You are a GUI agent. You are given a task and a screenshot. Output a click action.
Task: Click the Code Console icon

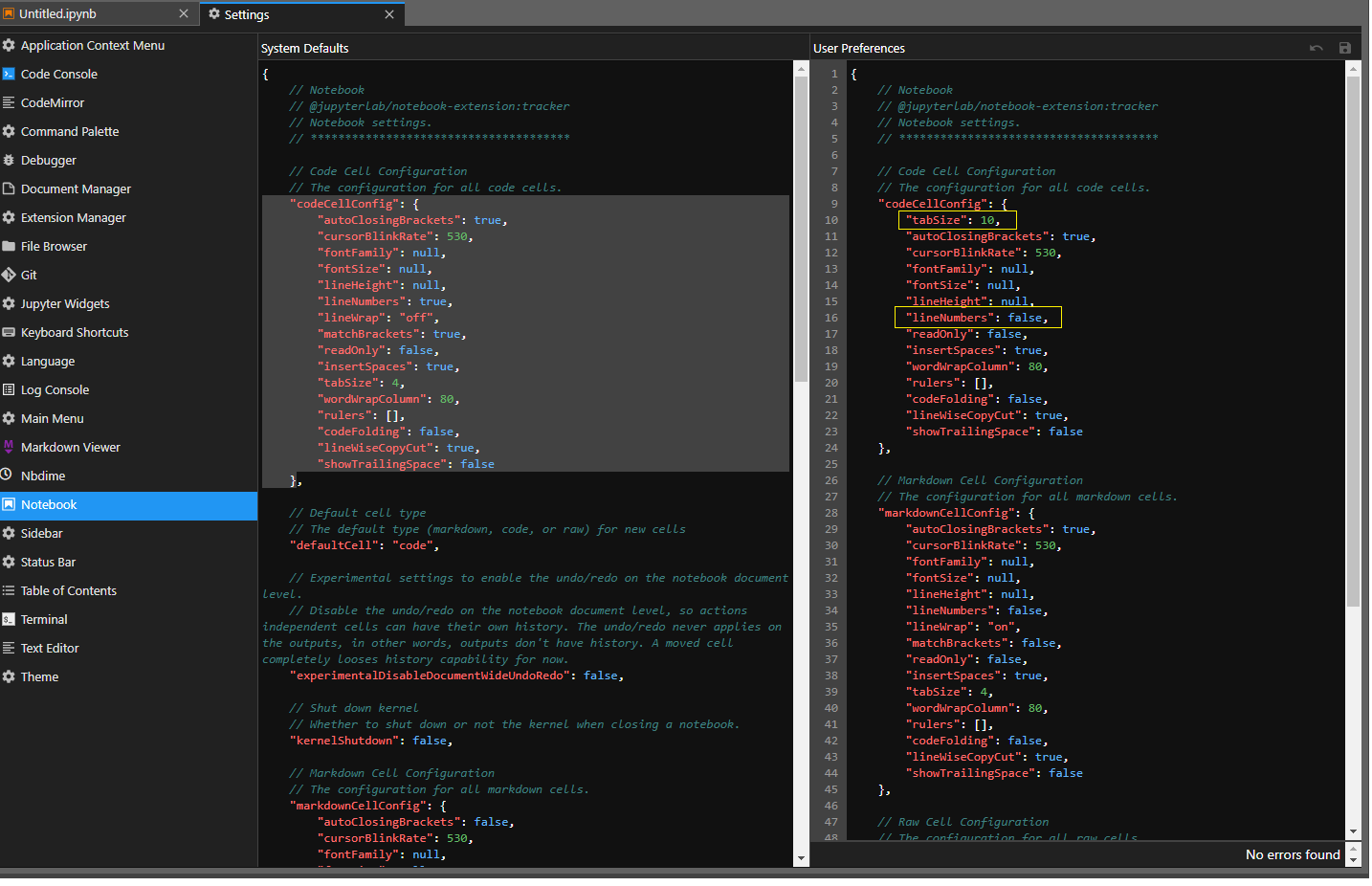tap(10, 74)
